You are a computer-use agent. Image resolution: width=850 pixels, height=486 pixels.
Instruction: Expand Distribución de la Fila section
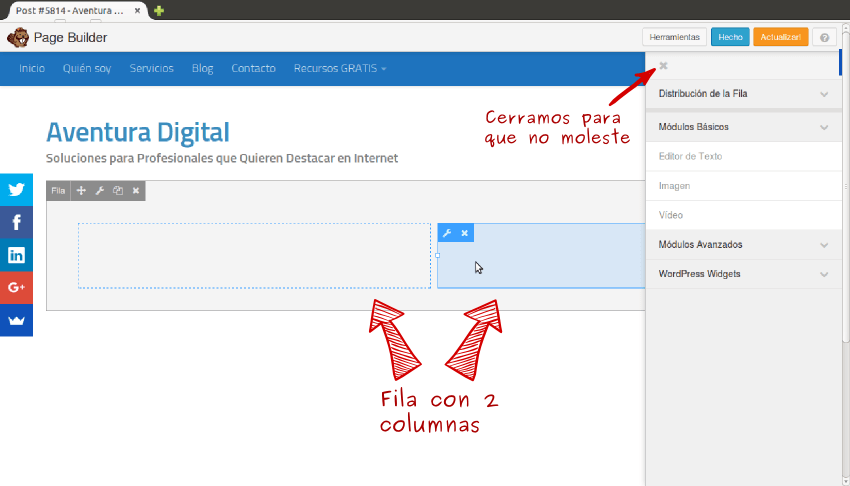click(743, 94)
